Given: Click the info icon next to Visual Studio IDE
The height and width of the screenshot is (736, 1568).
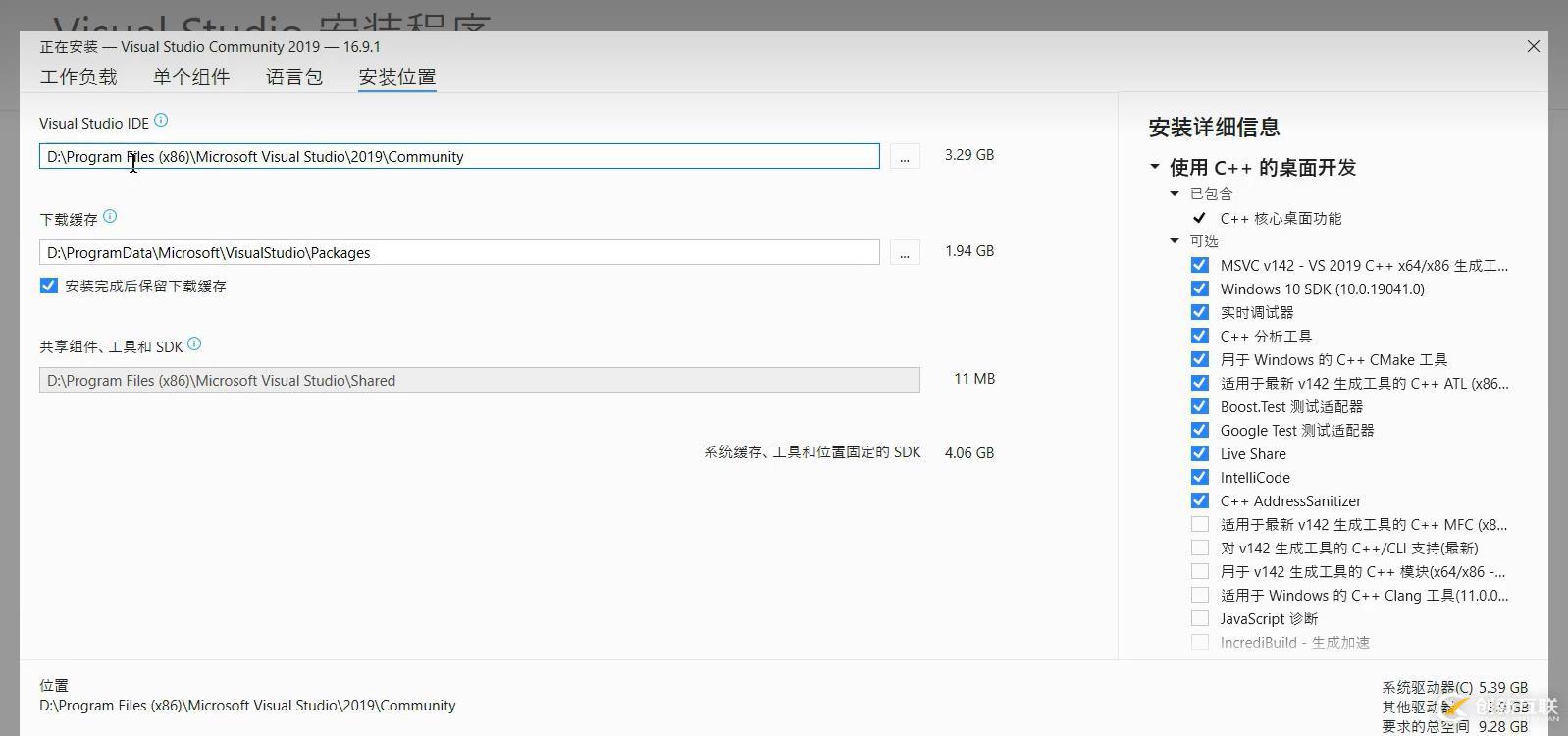Looking at the screenshot, I should point(161,121).
